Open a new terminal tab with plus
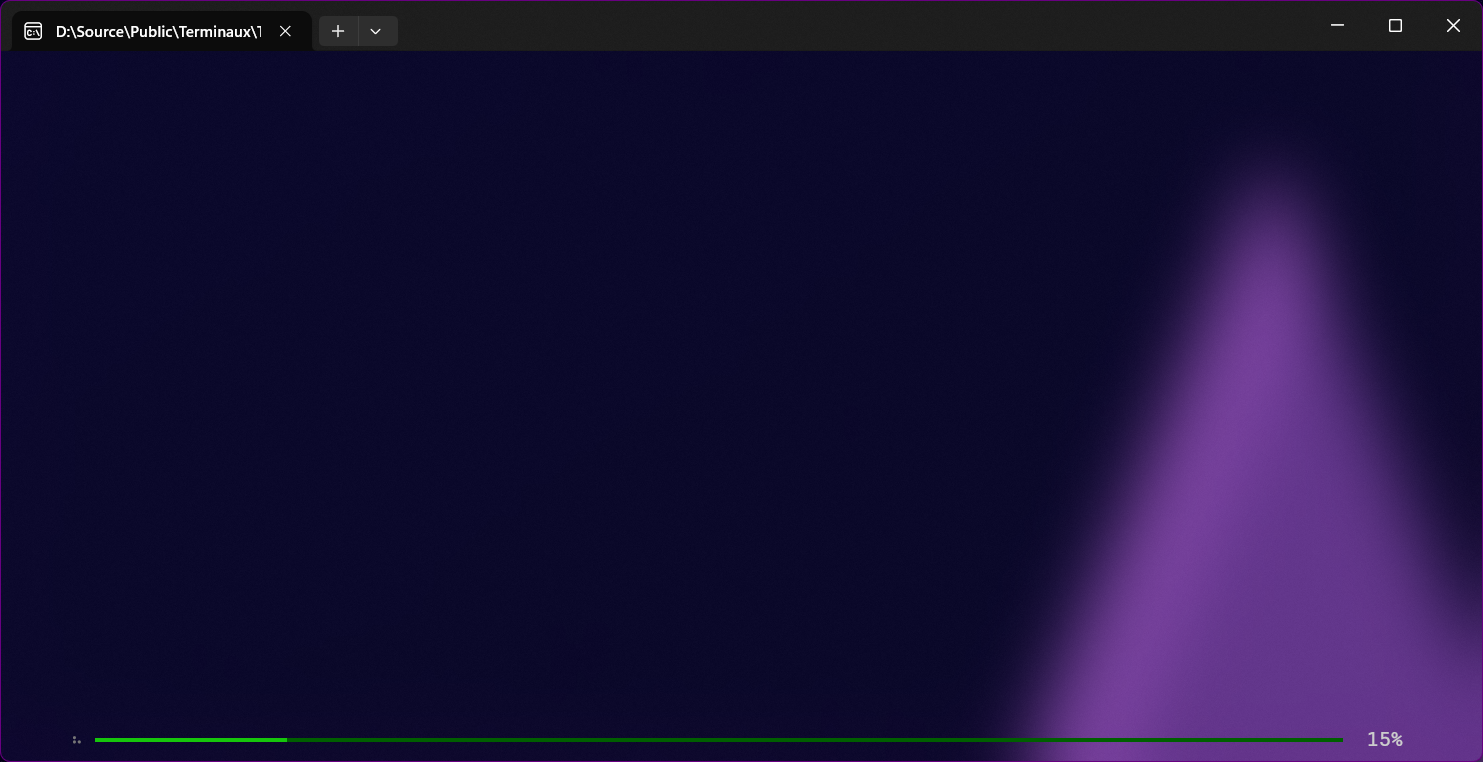This screenshot has height=762, width=1483. pos(338,31)
